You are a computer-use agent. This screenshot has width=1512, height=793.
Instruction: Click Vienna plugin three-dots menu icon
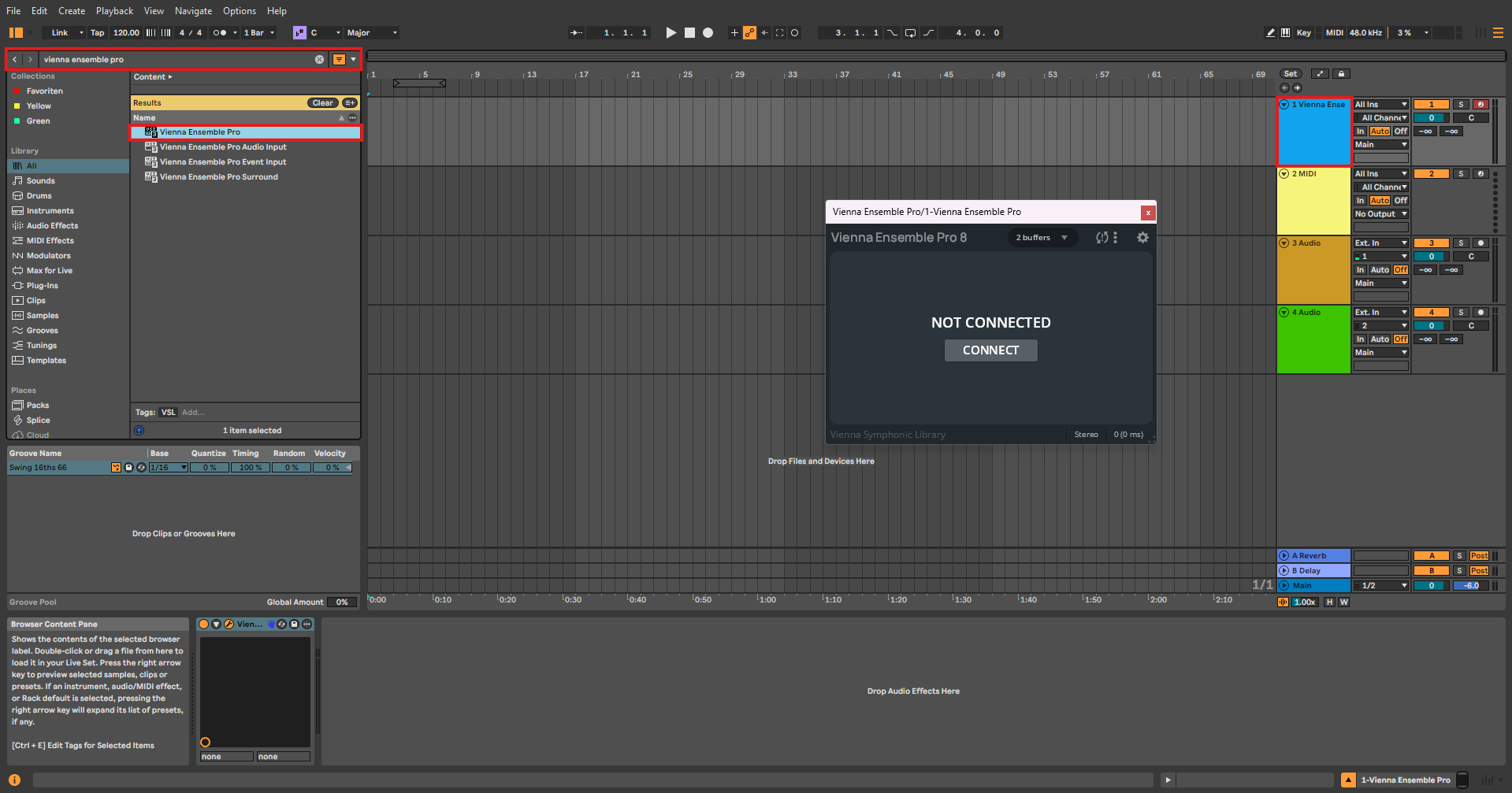click(x=1116, y=238)
